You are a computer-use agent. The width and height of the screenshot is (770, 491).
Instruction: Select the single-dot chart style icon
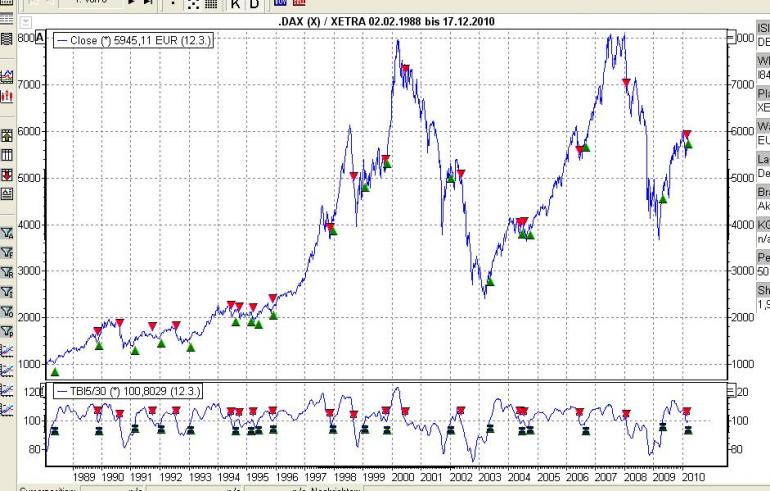pos(173,4)
